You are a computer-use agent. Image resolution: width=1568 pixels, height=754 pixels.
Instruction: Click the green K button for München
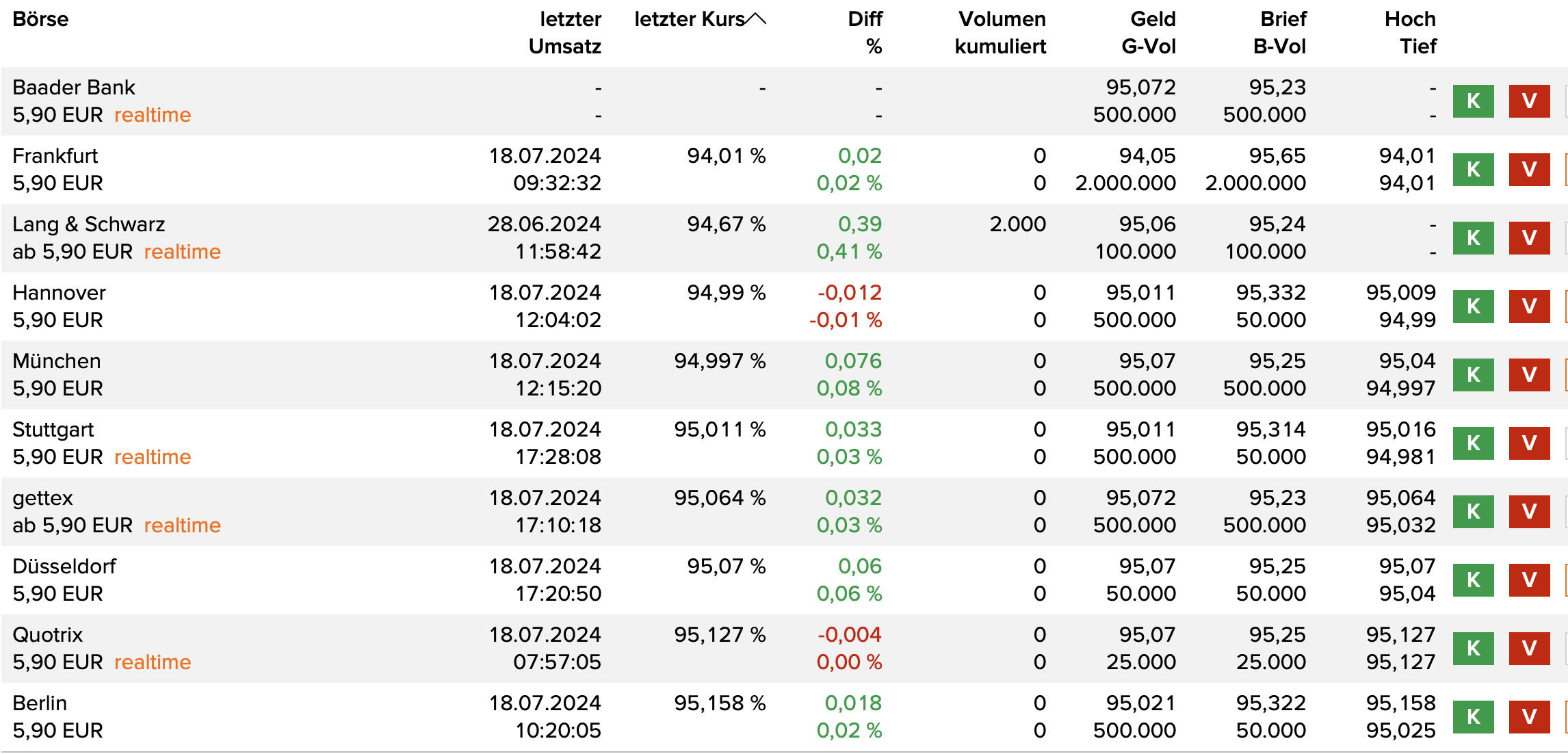pyautogui.click(x=1473, y=375)
